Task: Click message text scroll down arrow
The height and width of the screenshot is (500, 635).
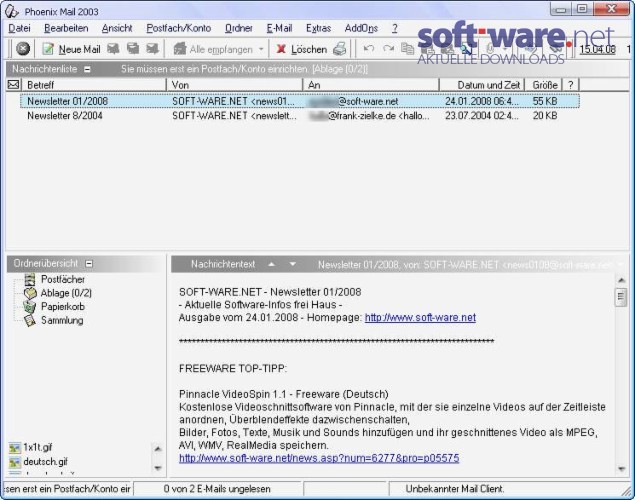Action: (621, 468)
